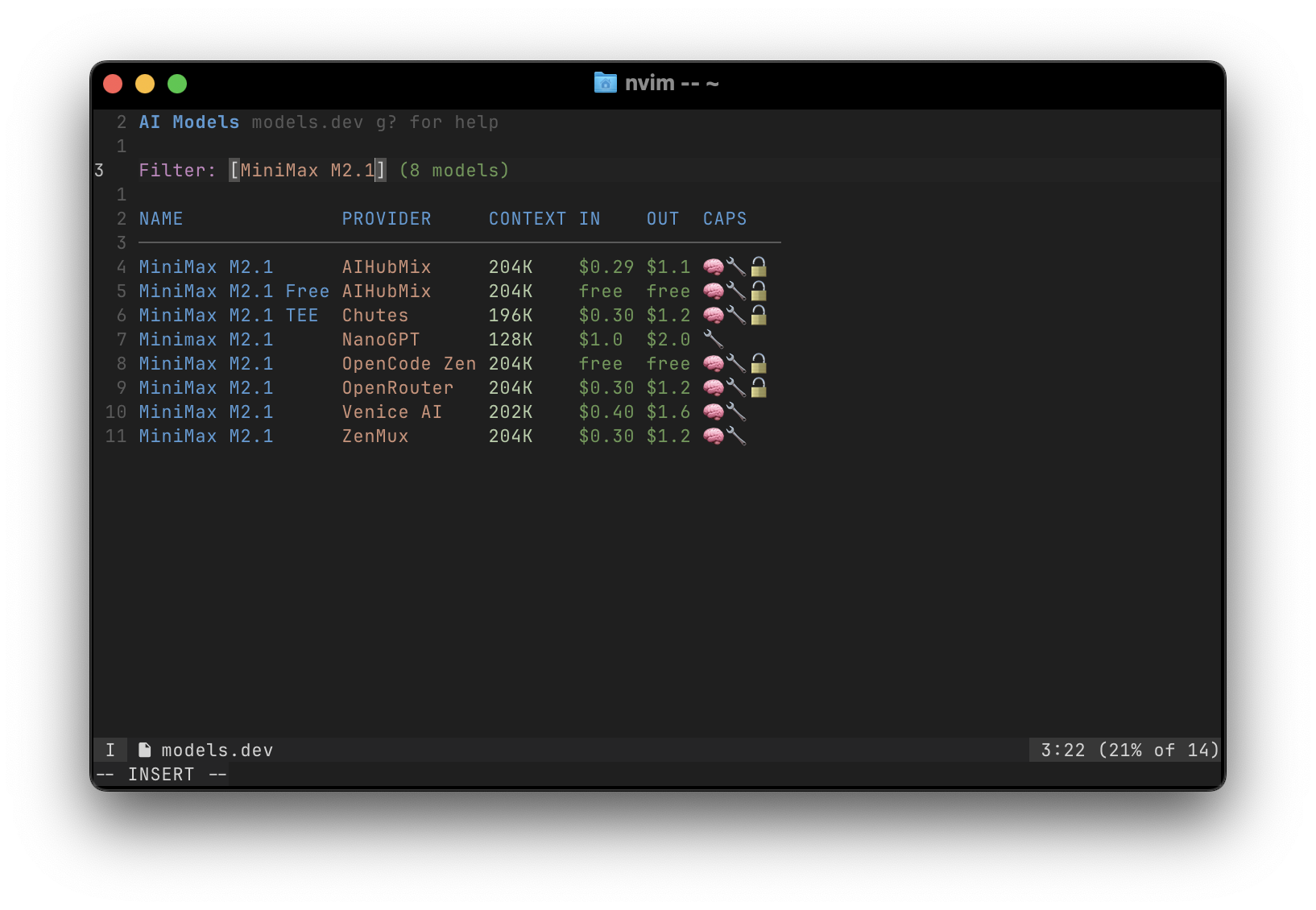Click the brain icon in the OpenRouter row

click(714, 387)
